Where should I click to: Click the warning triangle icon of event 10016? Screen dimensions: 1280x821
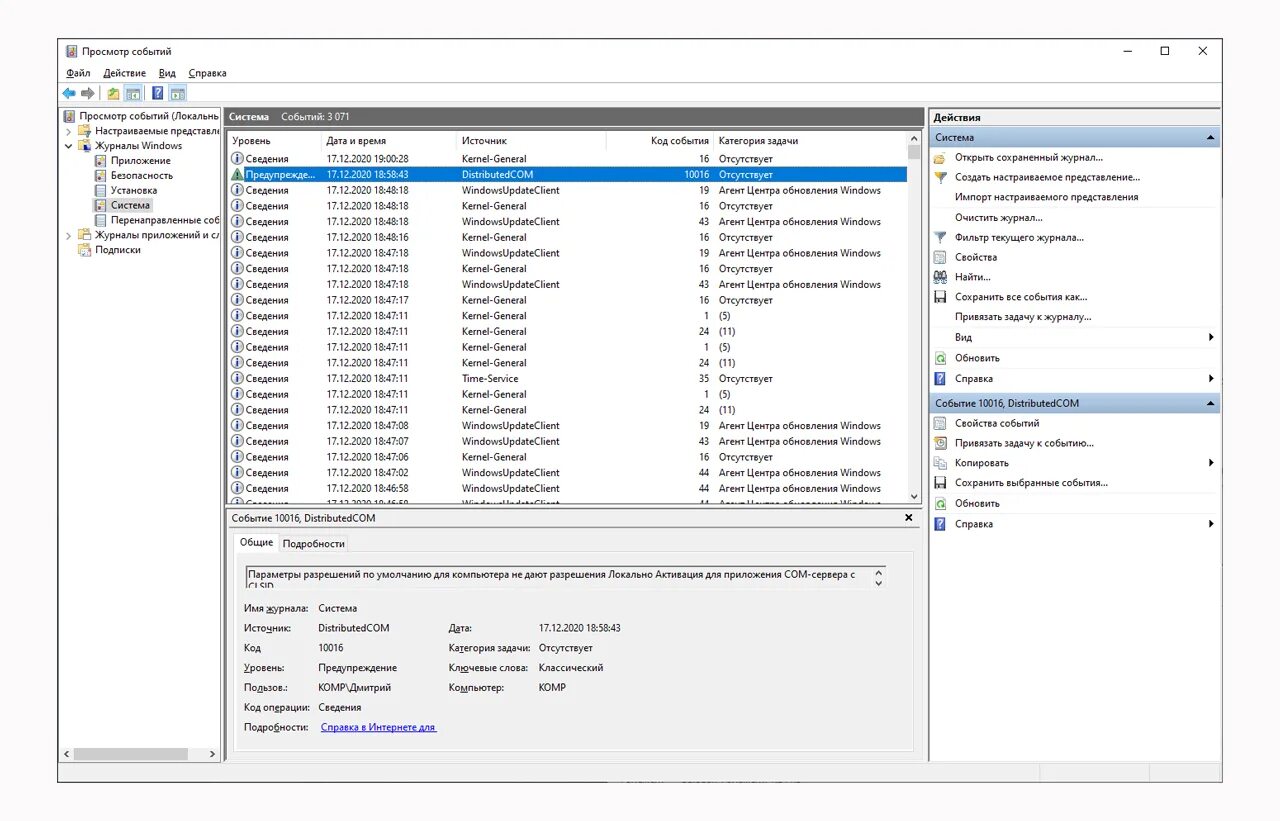237,174
